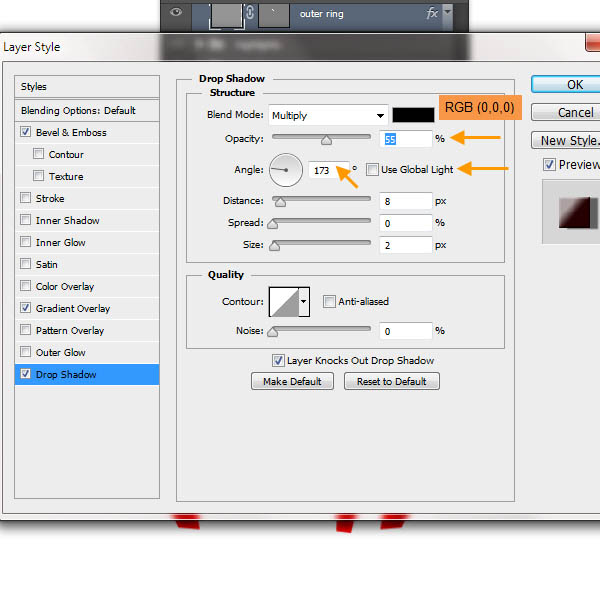Click the layer mask link chain icon
Viewport: 600px width, 600px height.
[251, 14]
